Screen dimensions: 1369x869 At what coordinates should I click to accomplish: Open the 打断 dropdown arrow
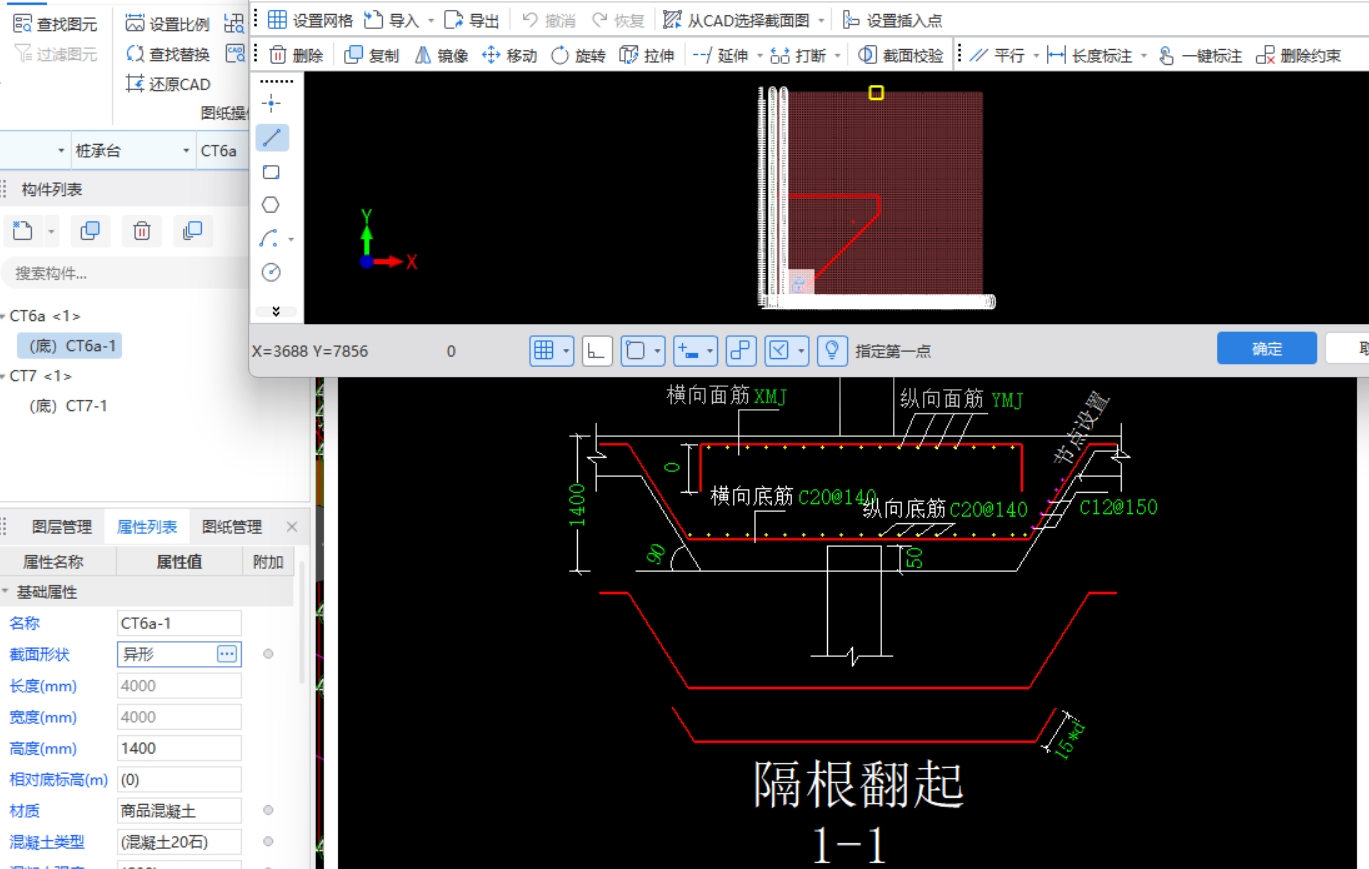837,55
